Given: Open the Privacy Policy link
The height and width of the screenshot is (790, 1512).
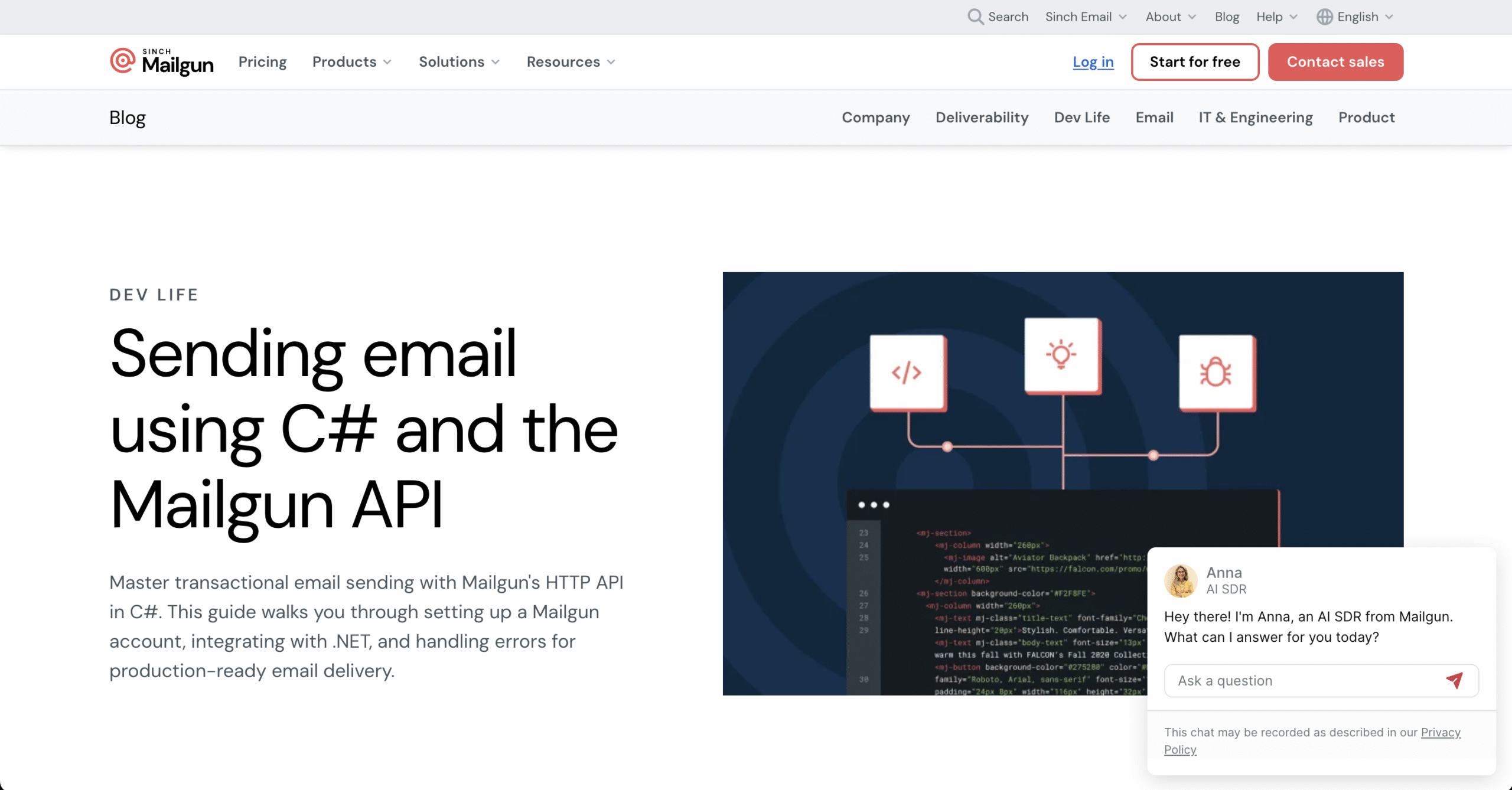Looking at the screenshot, I should 1440,732.
